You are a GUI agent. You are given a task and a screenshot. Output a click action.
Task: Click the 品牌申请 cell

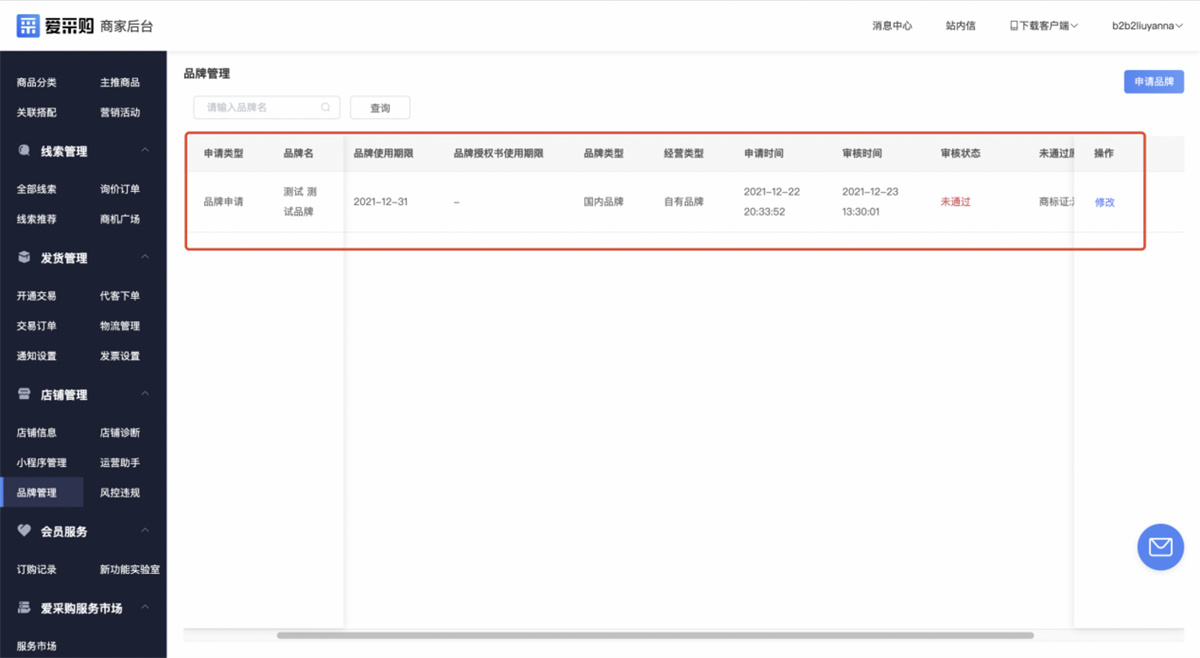(x=224, y=202)
